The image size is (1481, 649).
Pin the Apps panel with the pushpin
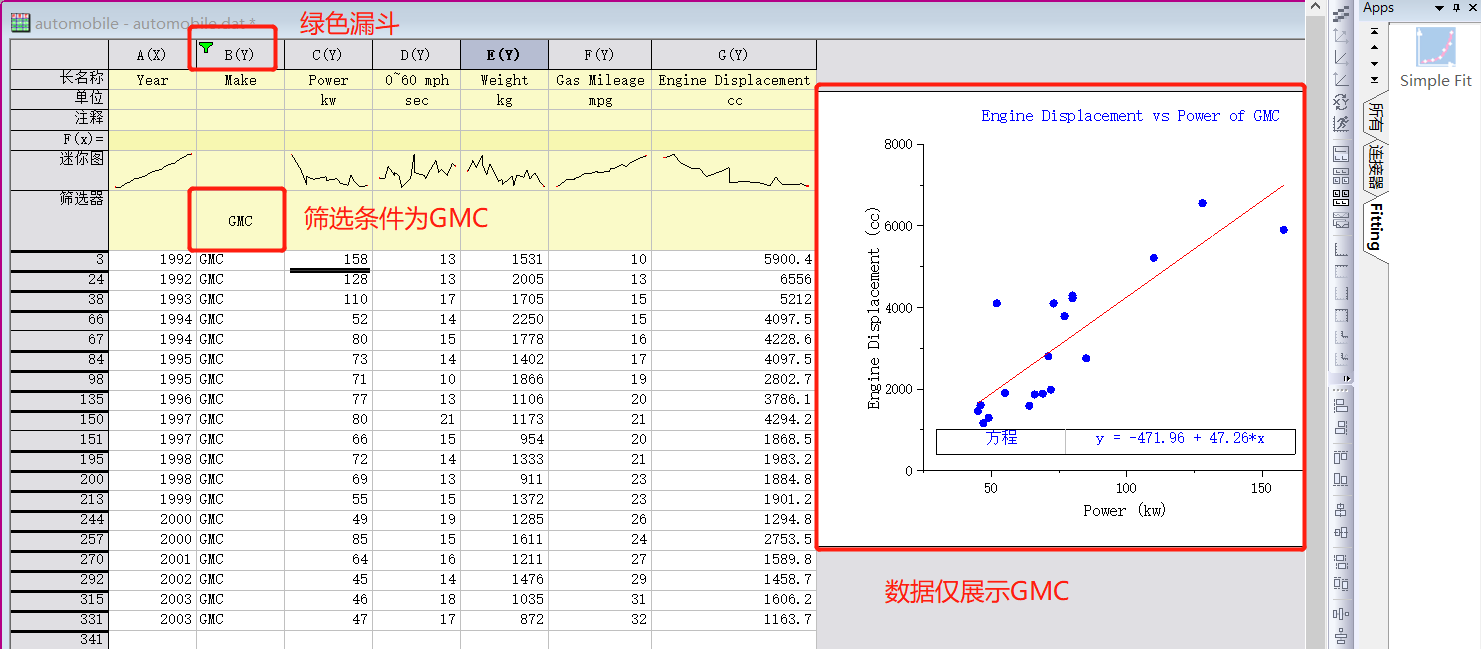[x=1456, y=7]
